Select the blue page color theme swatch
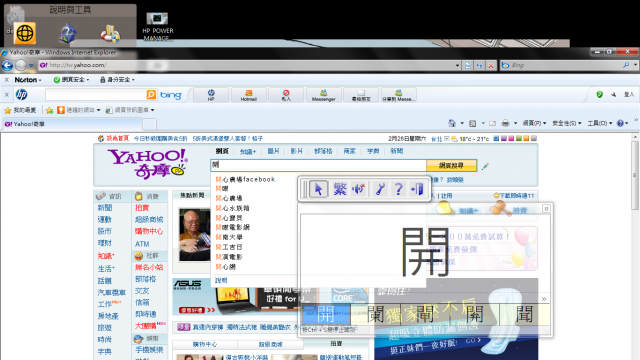This screenshot has height=360, width=640. [496, 139]
